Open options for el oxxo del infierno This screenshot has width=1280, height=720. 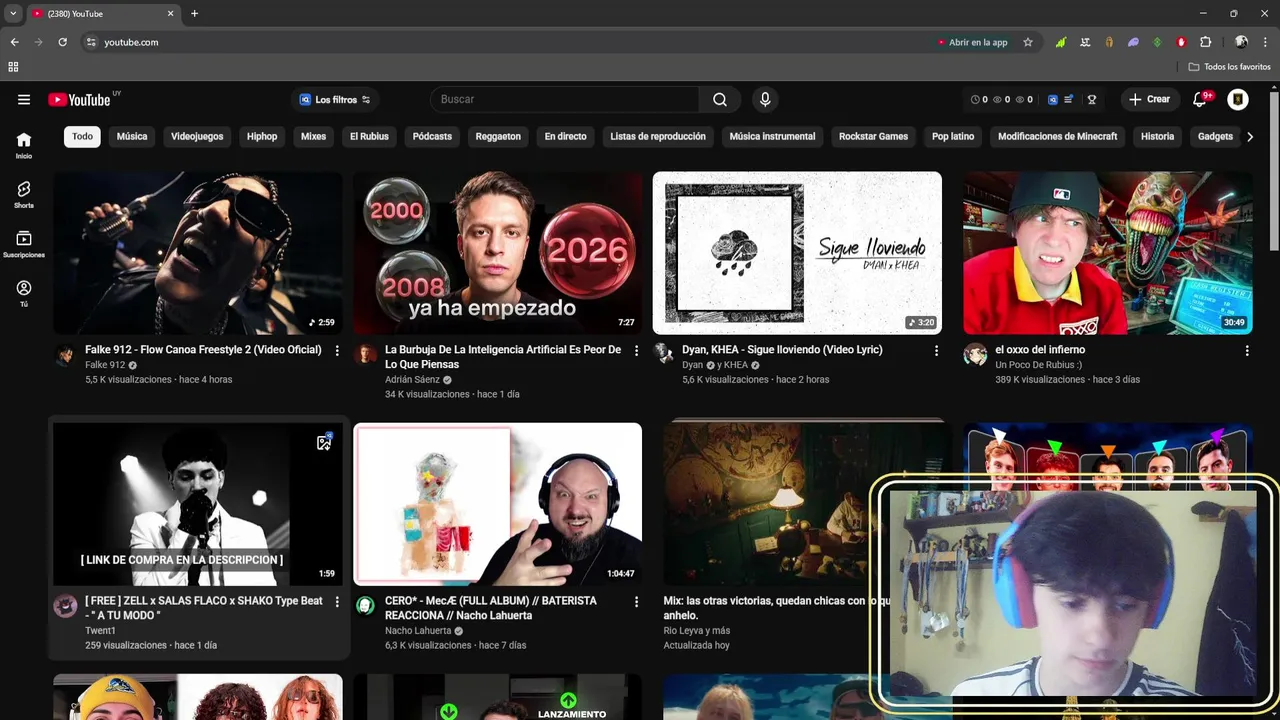point(1247,351)
